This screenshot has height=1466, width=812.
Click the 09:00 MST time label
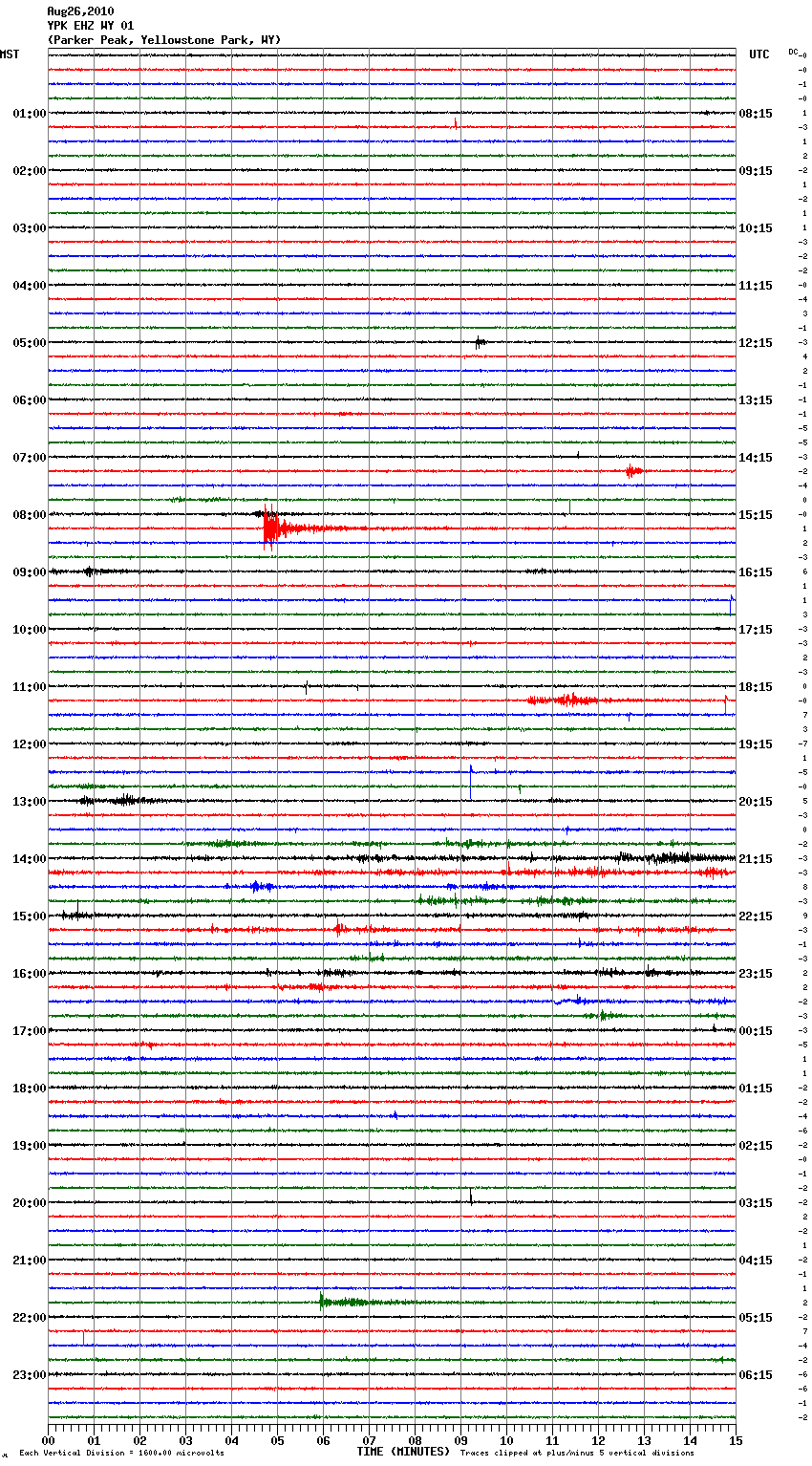(30, 572)
